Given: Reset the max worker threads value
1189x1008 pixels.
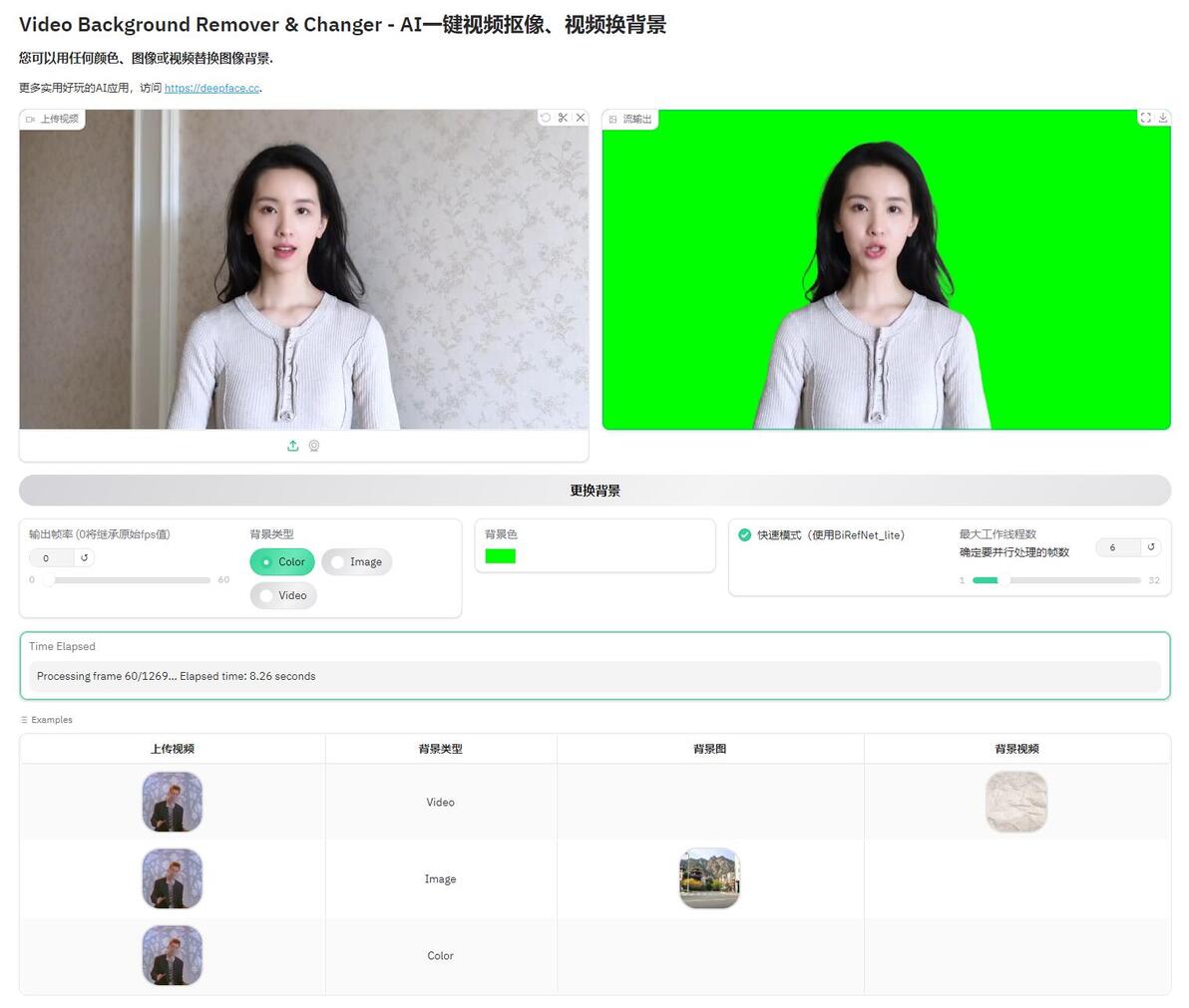Looking at the screenshot, I should (x=1151, y=547).
